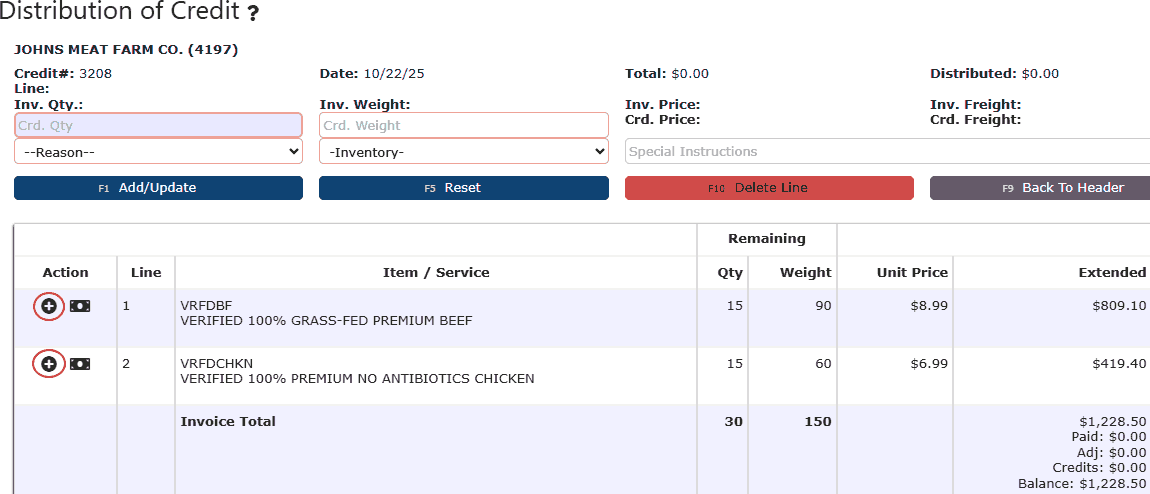Click the Extended column header
Screen dimensions: 1150x494
pyautogui.click(x=1112, y=272)
